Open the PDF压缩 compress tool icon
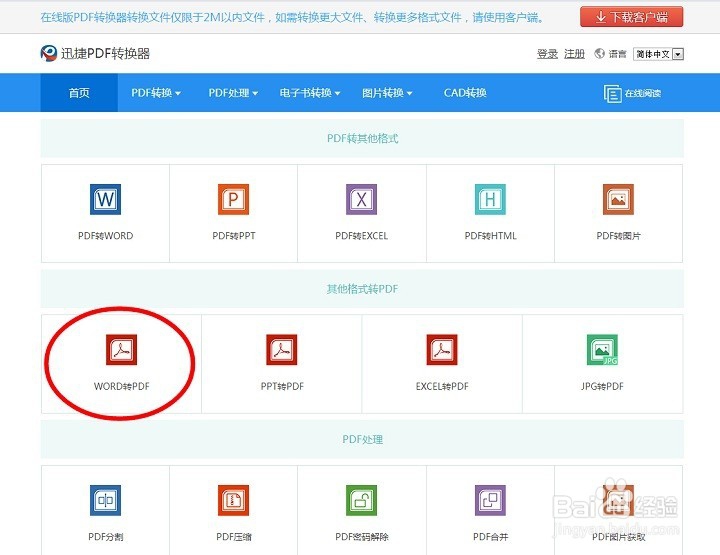The height and width of the screenshot is (555, 720). 233,500
